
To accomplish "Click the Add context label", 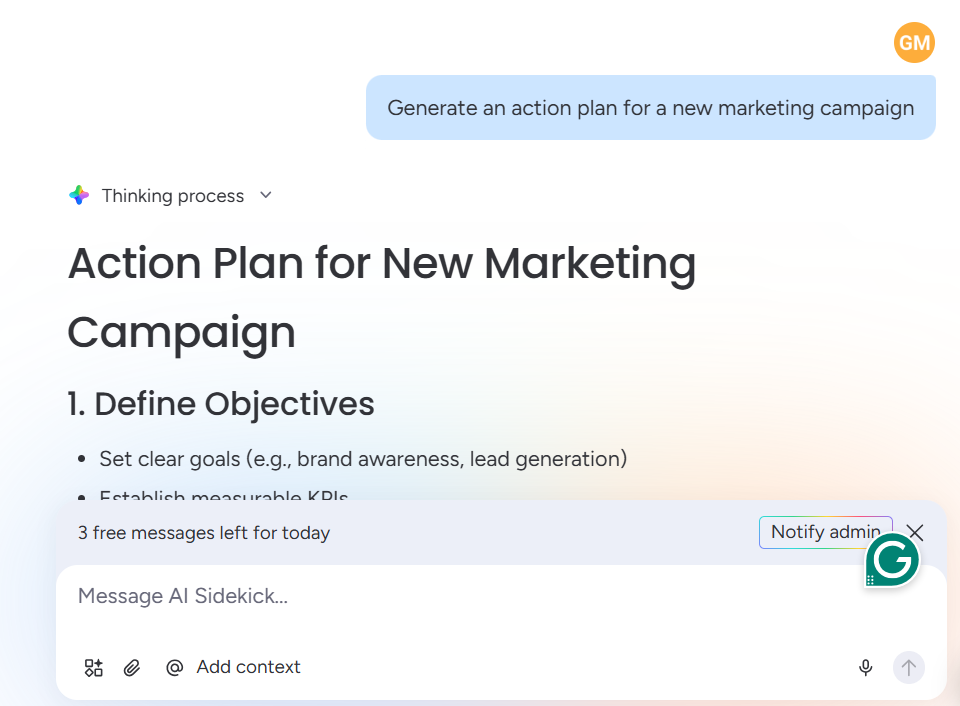I will click(248, 667).
